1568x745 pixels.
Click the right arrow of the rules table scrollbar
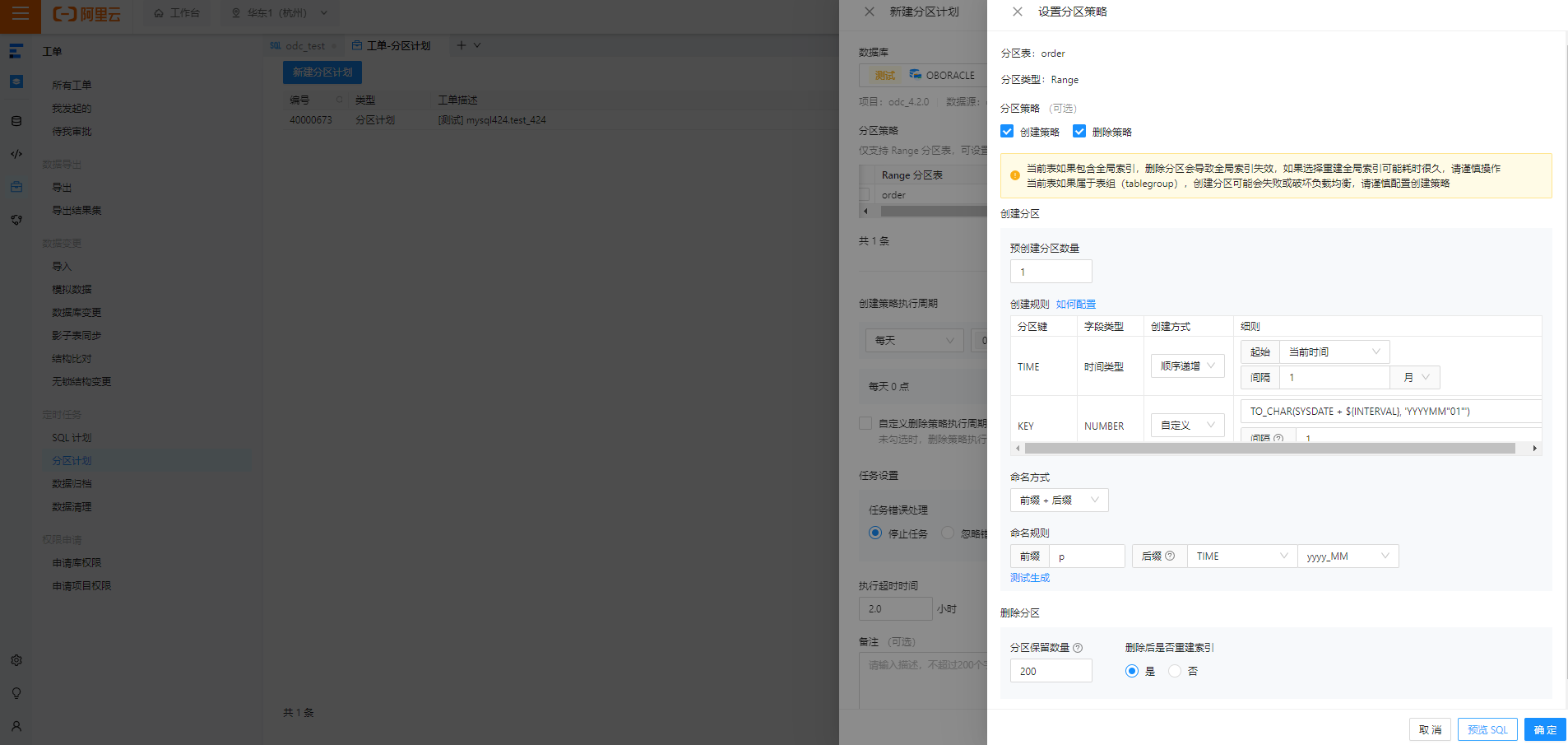click(x=1534, y=449)
